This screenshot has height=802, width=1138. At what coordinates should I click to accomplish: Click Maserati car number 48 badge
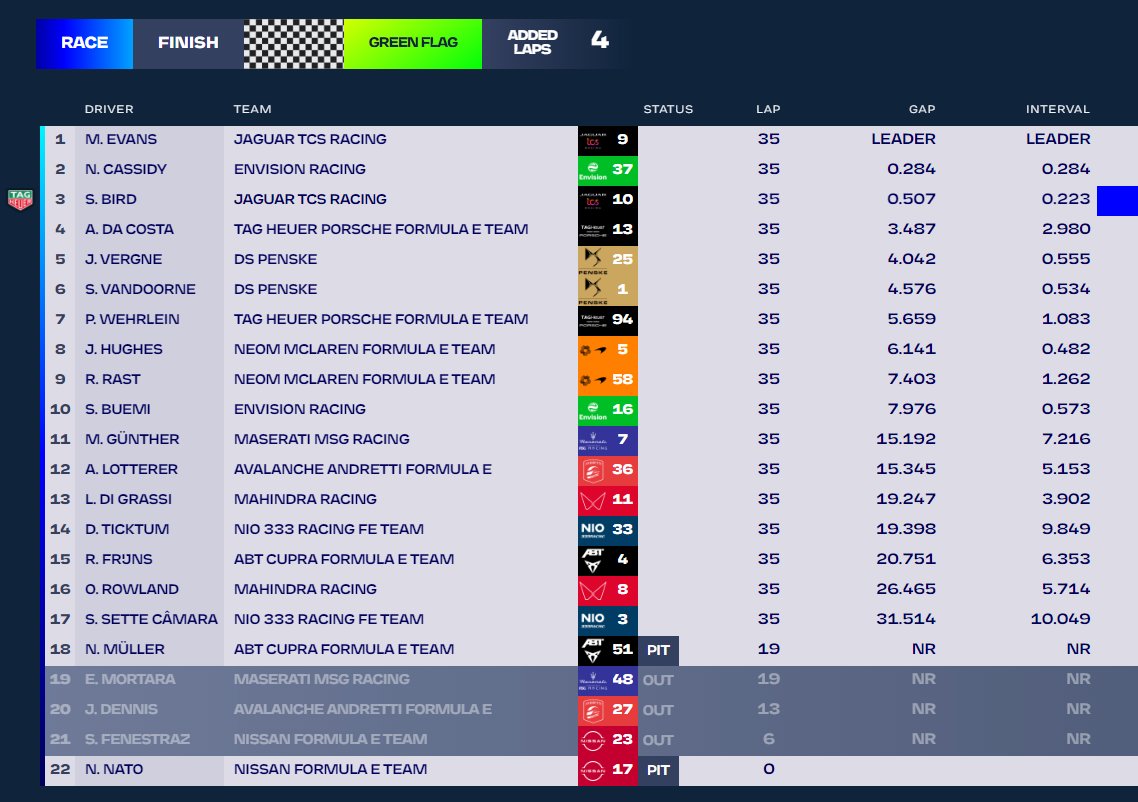[x=607, y=680]
